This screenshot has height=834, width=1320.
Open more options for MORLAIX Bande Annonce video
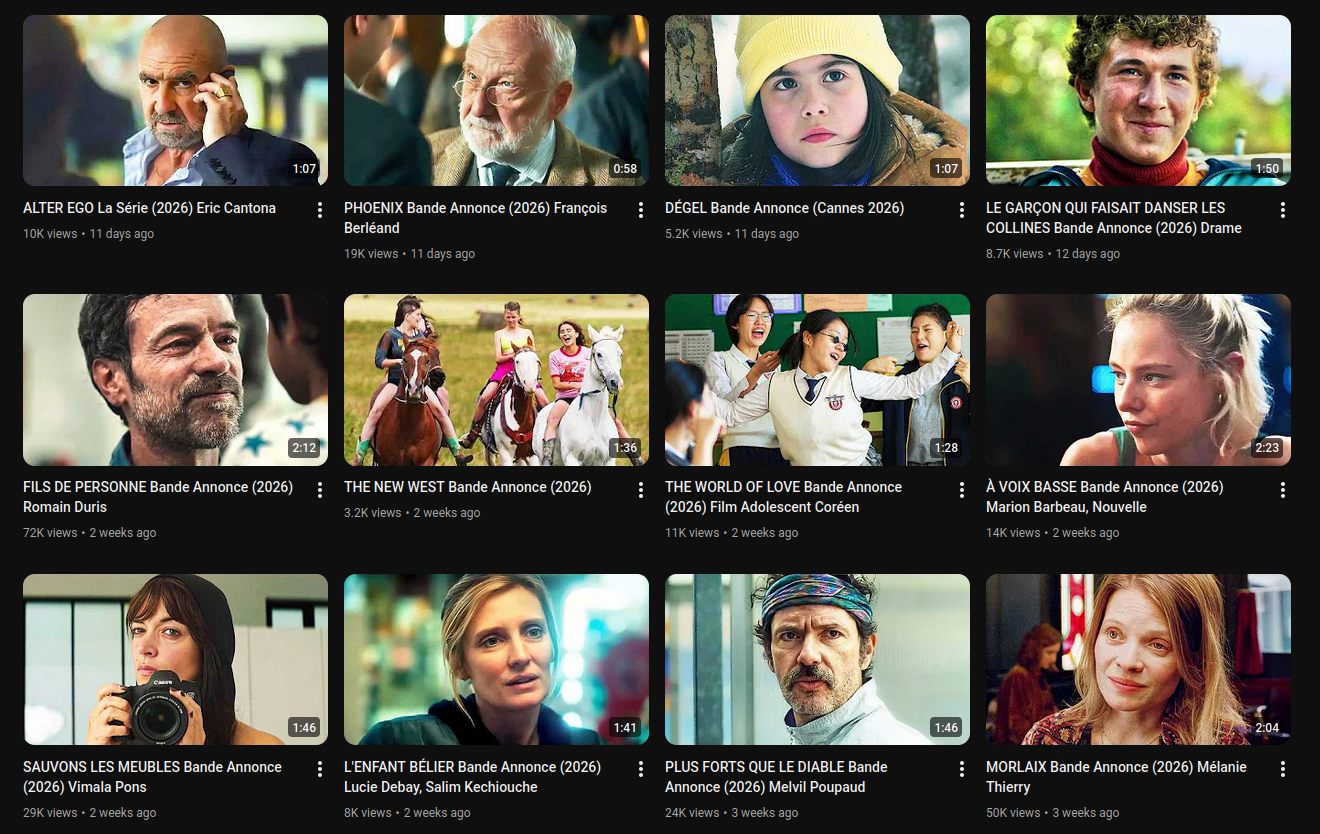[1283, 769]
